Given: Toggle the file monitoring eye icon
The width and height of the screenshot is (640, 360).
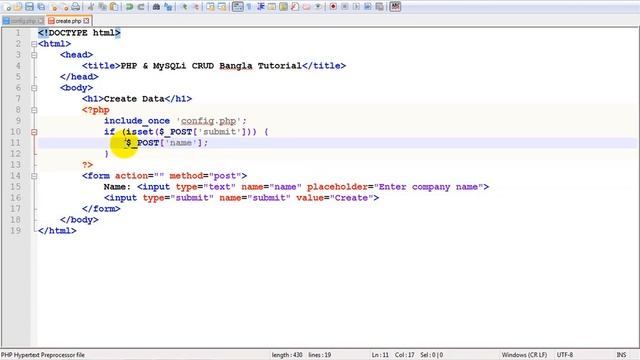Looking at the screenshot, I should 318,7.
